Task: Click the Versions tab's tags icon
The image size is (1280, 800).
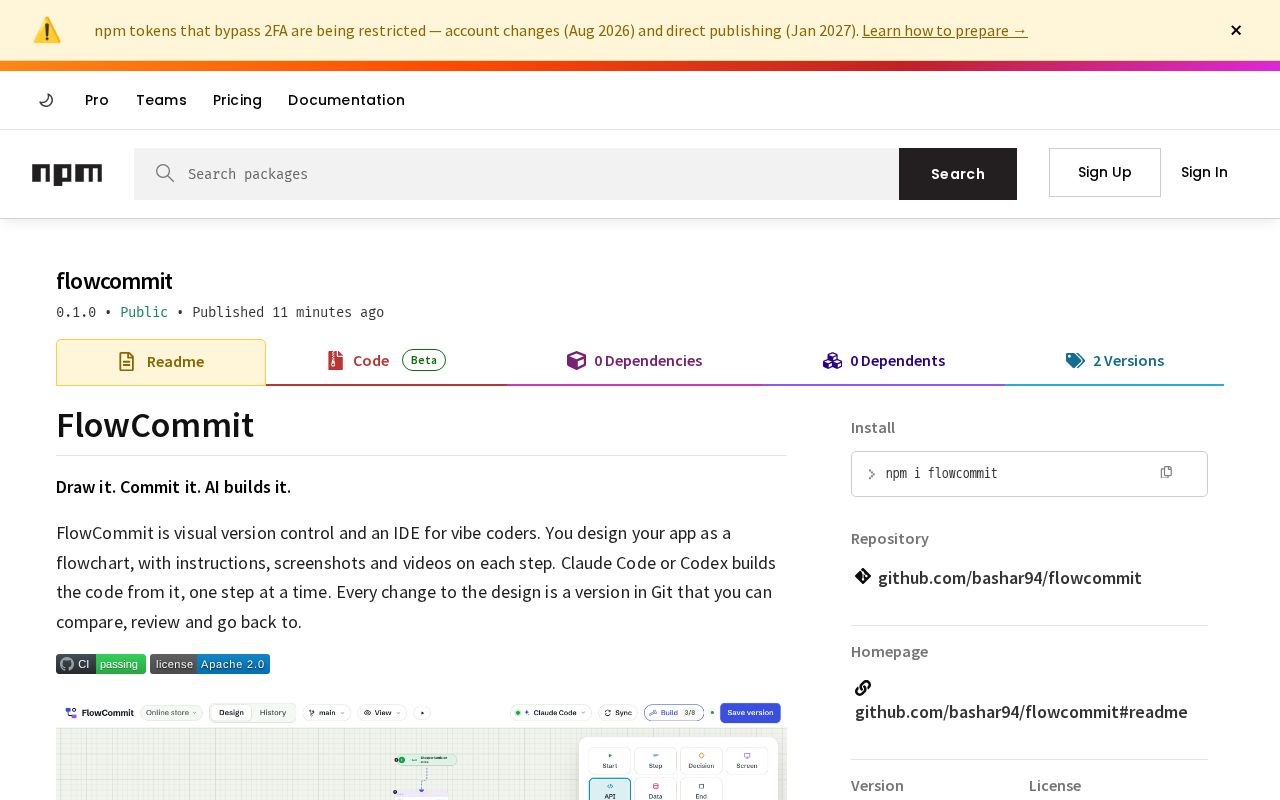Action: tap(1075, 361)
